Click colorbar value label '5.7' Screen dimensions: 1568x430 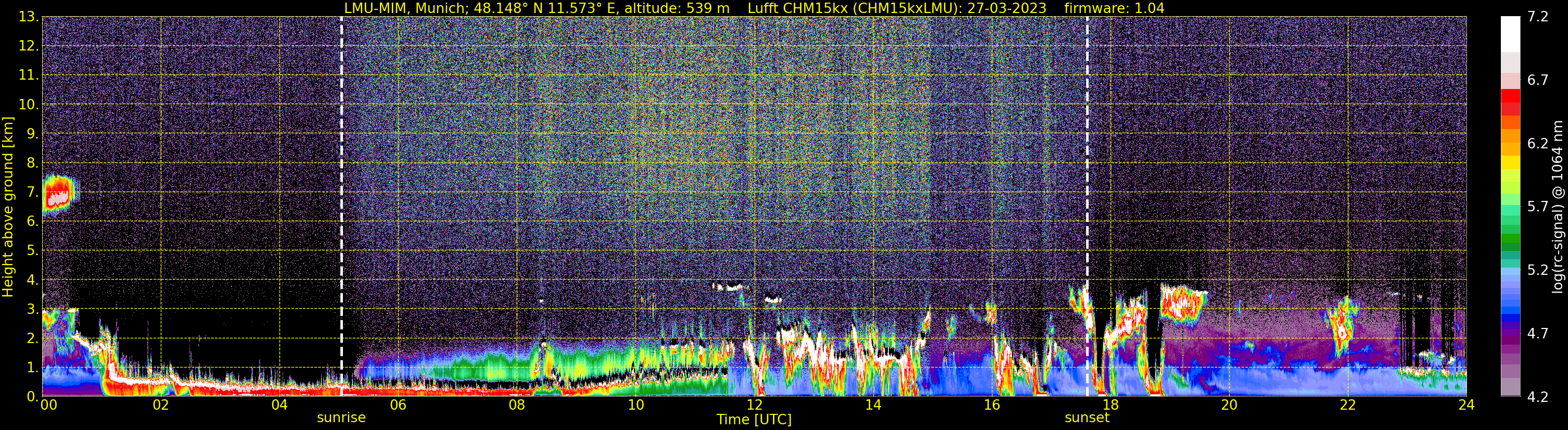tap(1538, 207)
